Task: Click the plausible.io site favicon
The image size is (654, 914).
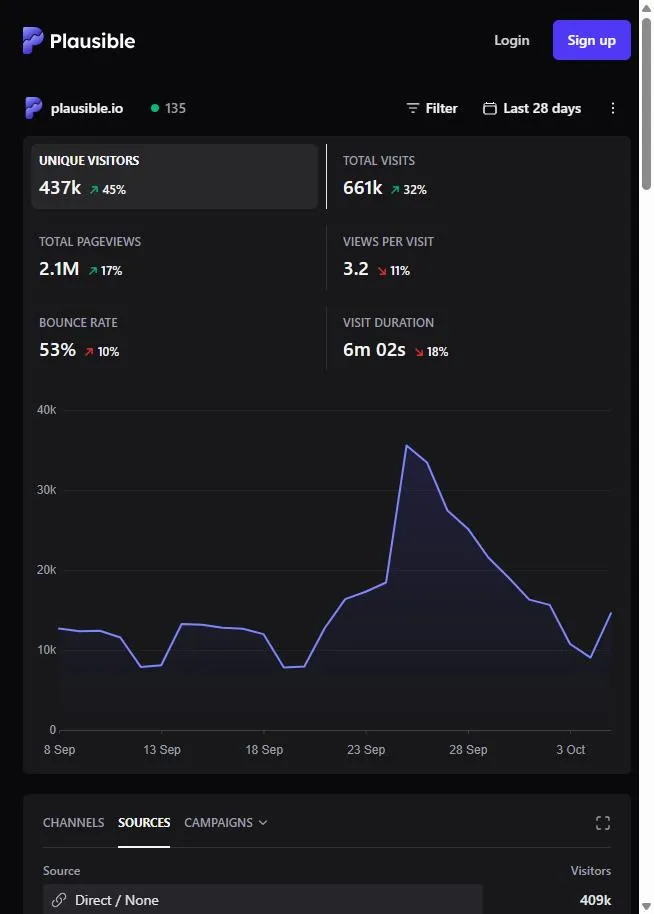Action: pyautogui.click(x=33, y=108)
